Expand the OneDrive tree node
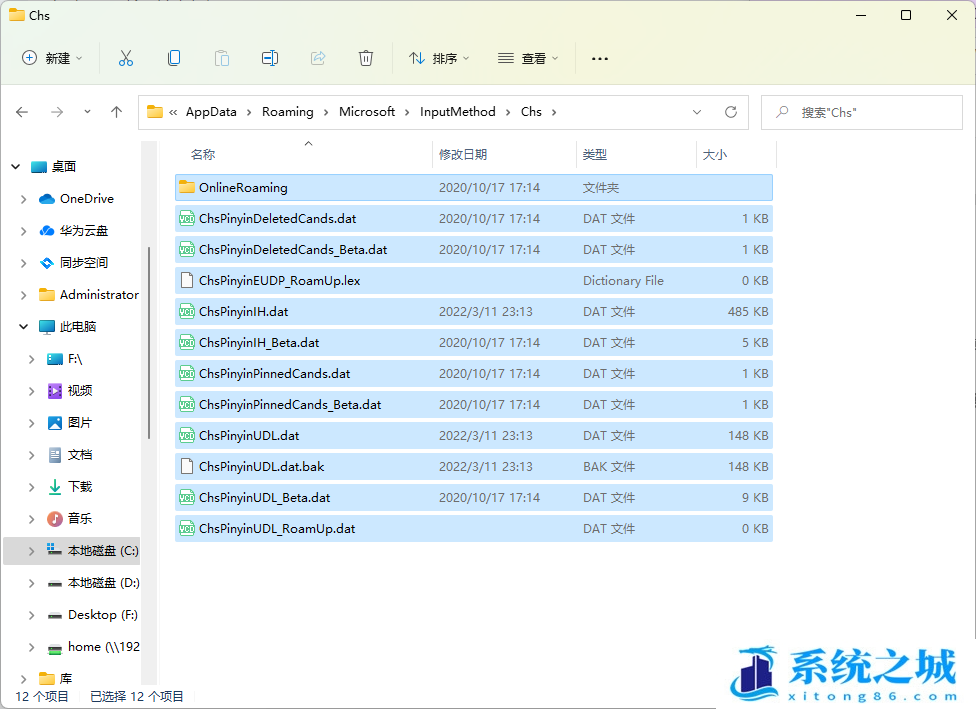 coord(23,199)
